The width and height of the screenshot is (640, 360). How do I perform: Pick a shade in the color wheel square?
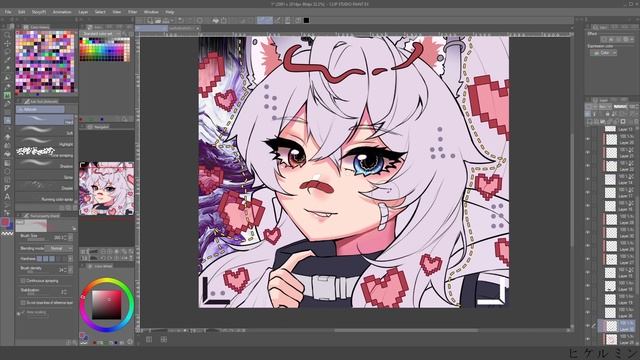click(107, 305)
